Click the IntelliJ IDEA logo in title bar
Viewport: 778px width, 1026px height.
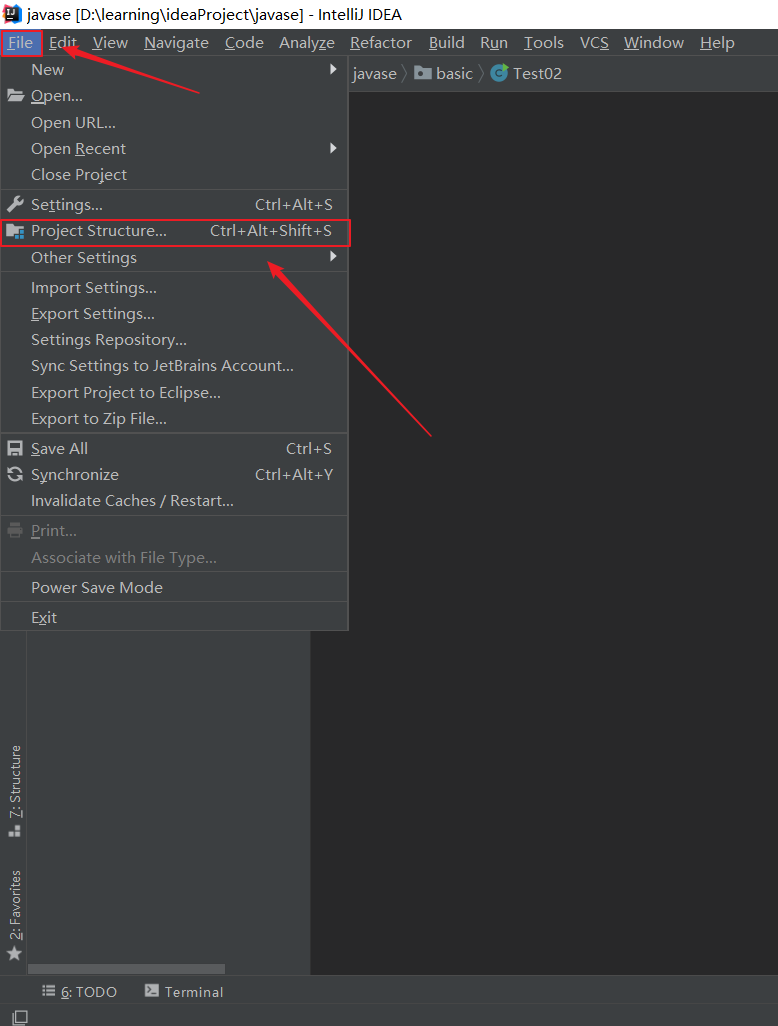point(12,14)
